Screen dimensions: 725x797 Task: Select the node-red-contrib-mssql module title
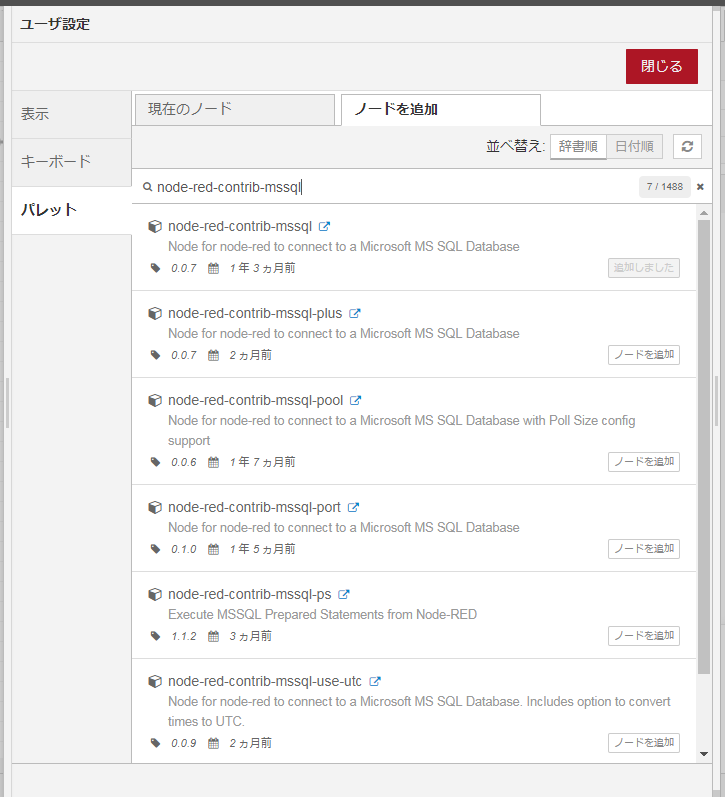coord(240,226)
